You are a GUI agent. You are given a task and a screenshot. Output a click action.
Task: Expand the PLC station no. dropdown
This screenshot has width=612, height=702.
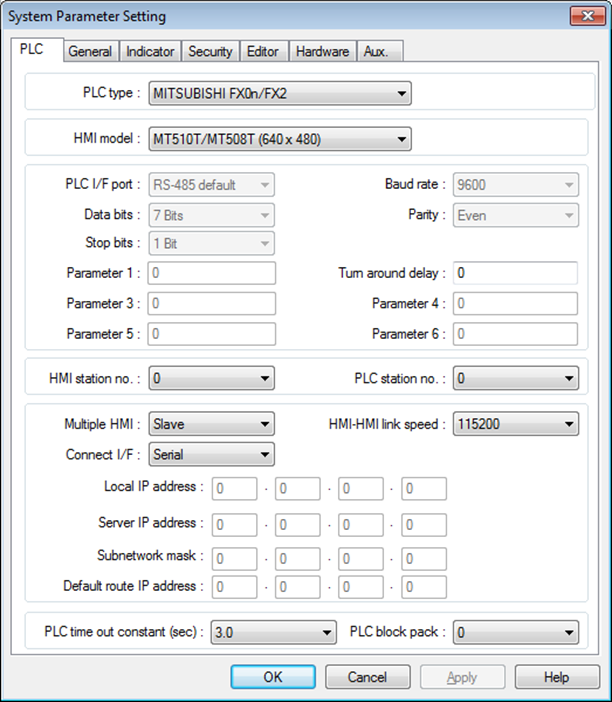pyautogui.click(x=515, y=378)
